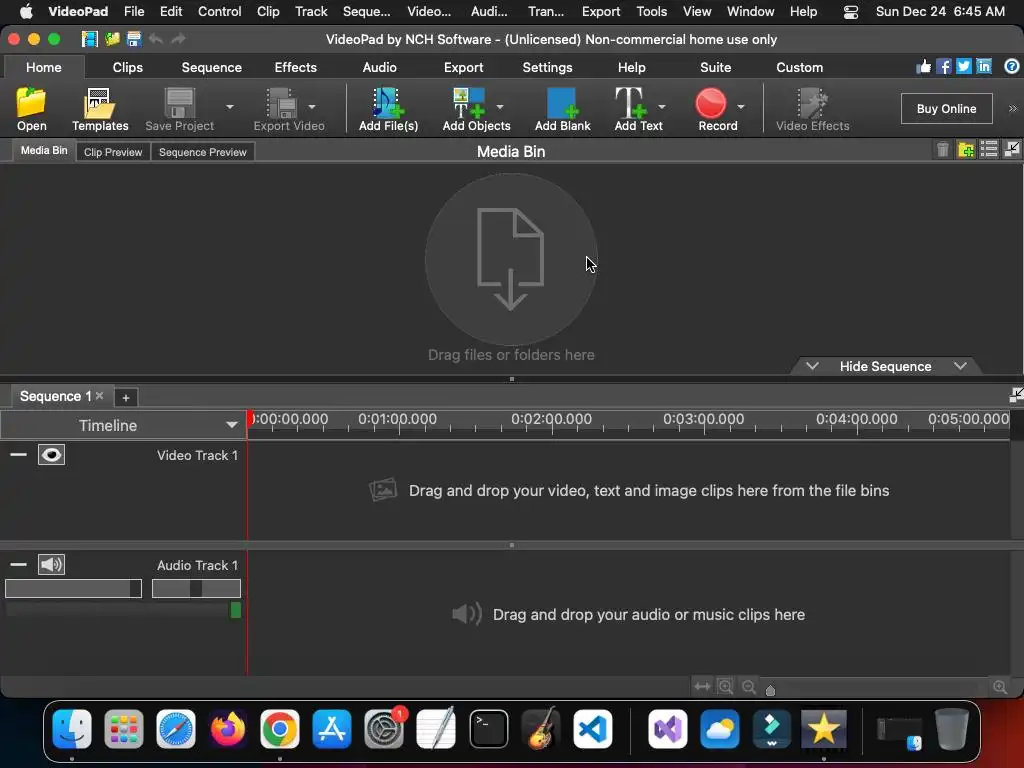Open the blue help question mark icon
The image size is (1024, 768).
click(x=1012, y=67)
